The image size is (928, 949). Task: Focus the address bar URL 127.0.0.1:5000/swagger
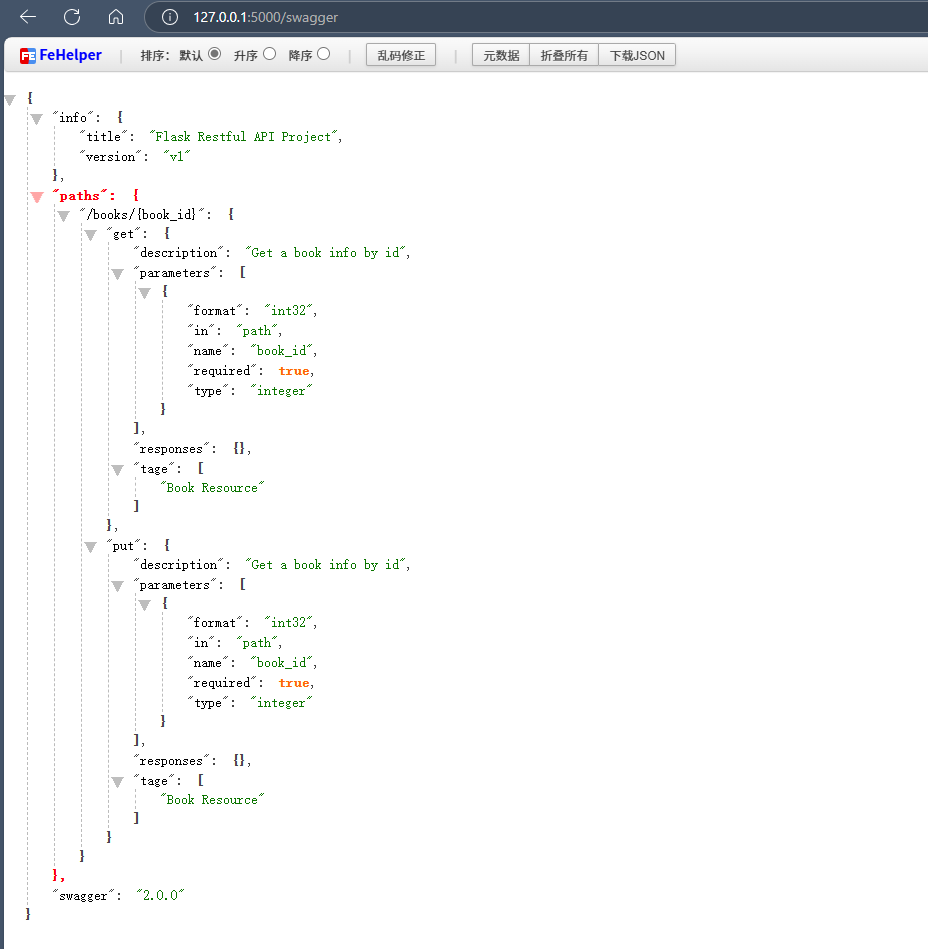click(265, 18)
